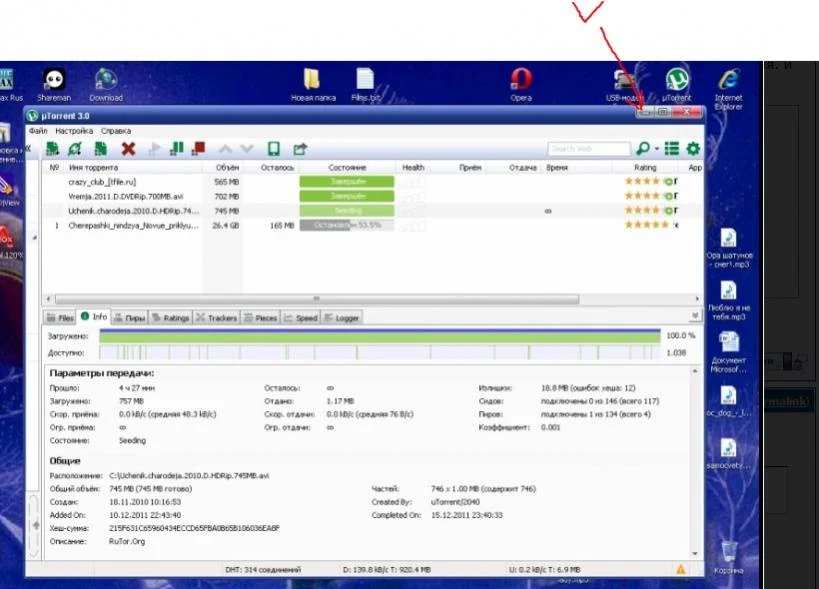This screenshot has height=589, width=819.
Task: Open the Файл menu
Action: [x=38, y=131]
